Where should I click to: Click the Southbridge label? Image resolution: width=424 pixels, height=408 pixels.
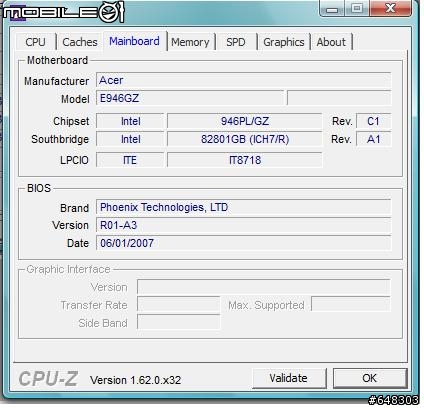[x=60, y=139]
